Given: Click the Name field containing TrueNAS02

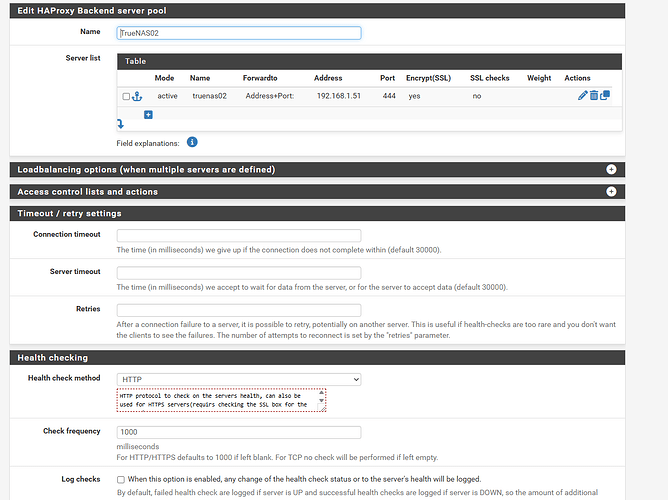Looking at the screenshot, I should [x=238, y=32].
